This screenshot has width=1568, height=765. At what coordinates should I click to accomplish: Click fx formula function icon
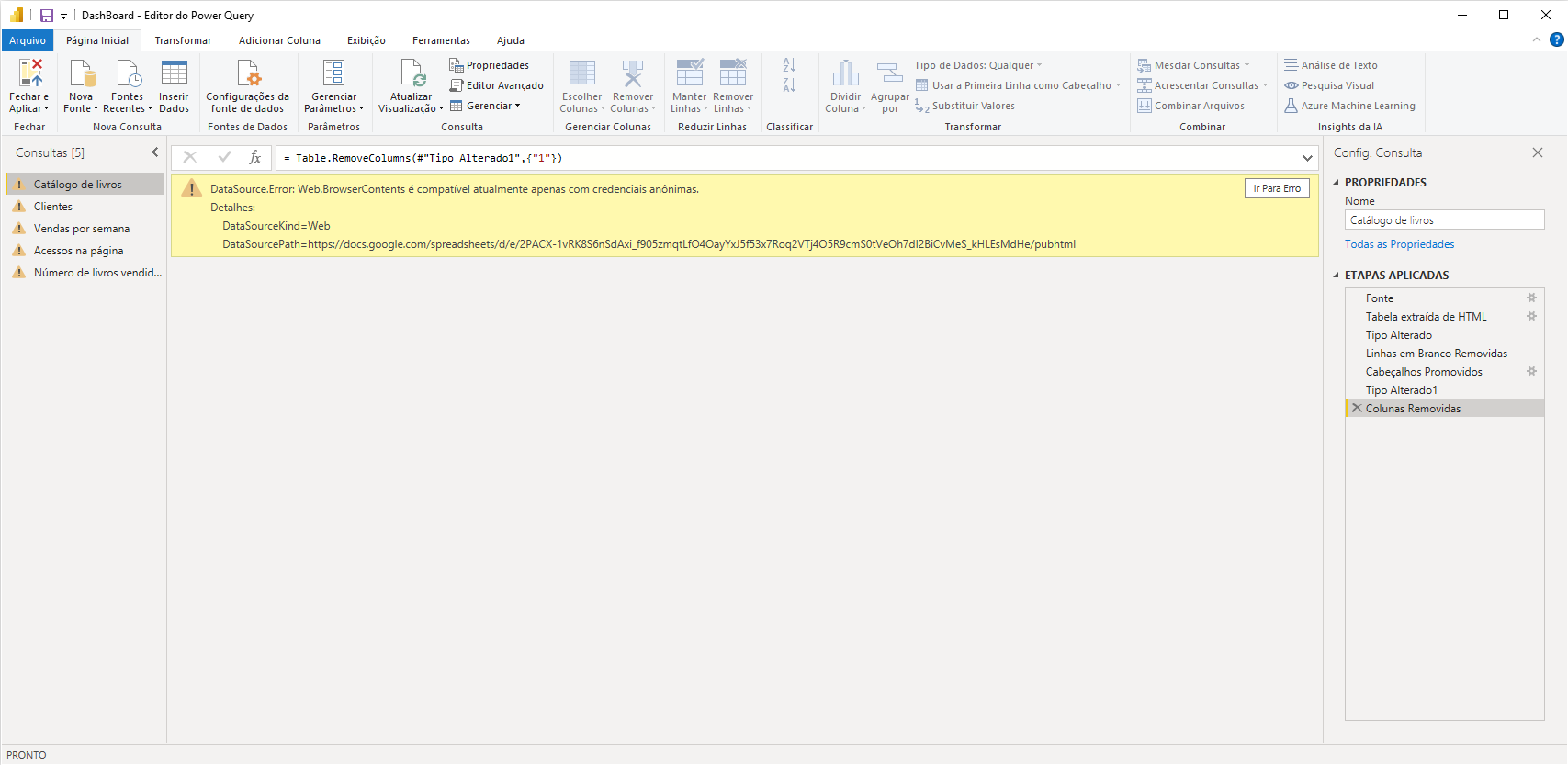click(x=255, y=158)
